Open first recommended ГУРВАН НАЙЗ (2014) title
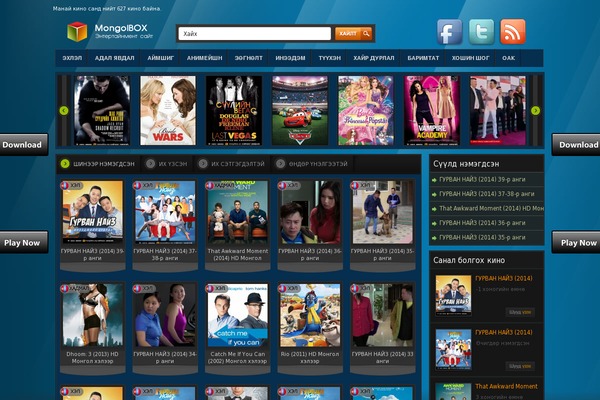 tap(504, 279)
